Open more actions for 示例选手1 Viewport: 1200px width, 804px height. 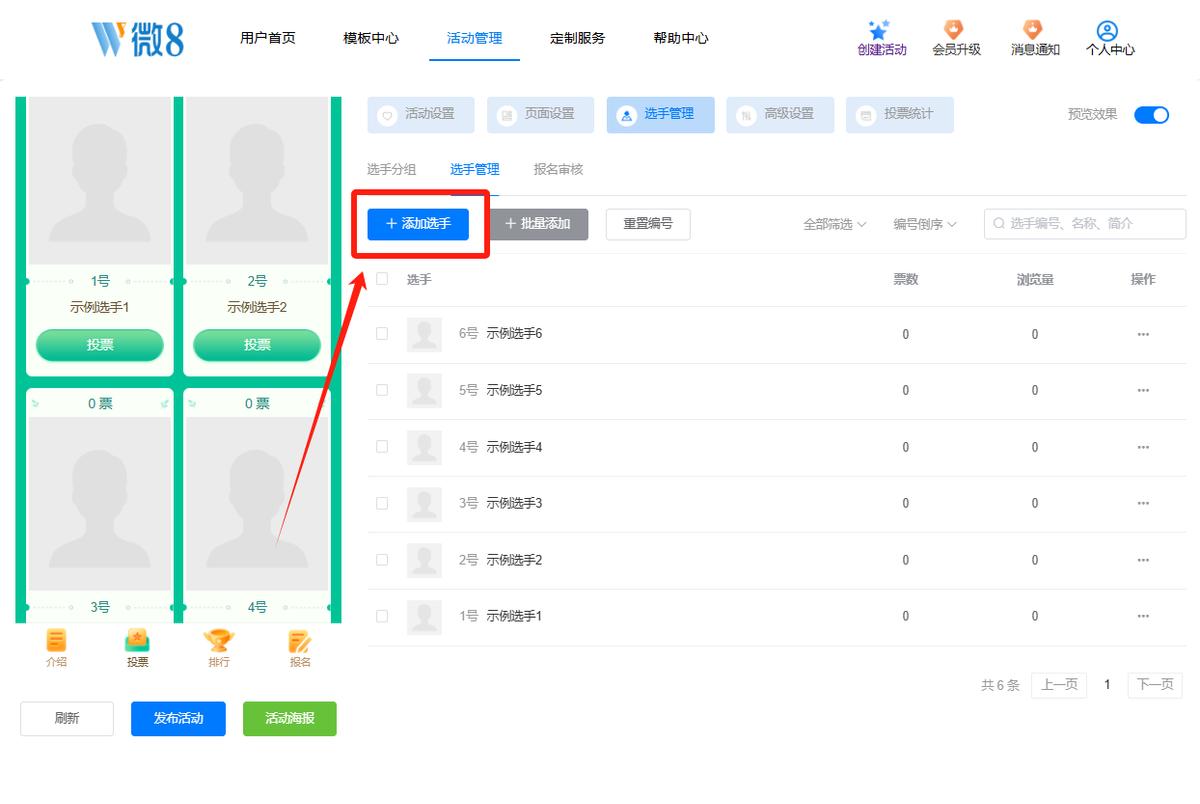point(1143,617)
